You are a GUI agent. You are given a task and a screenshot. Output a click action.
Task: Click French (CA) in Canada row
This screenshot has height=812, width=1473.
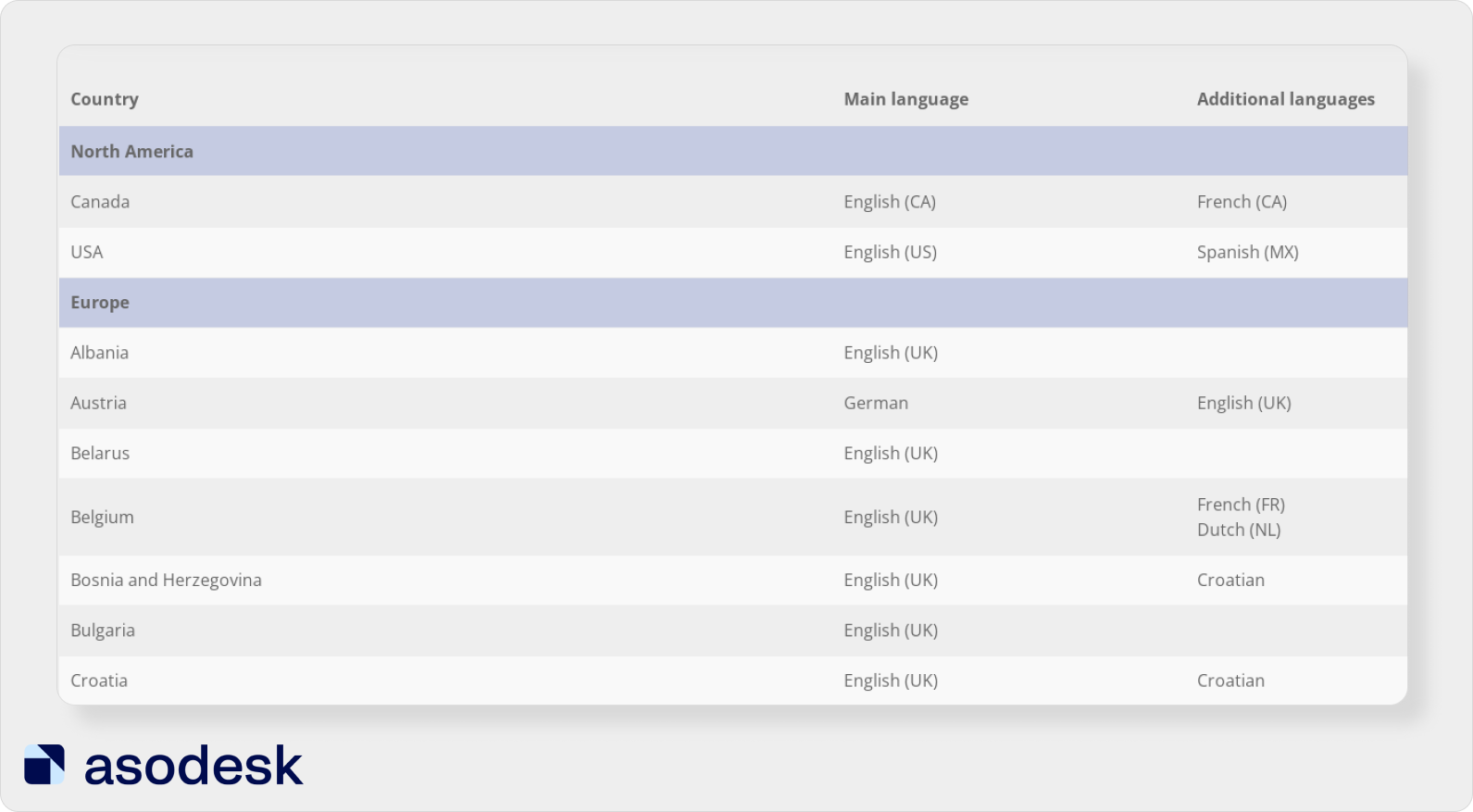point(1242,202)
